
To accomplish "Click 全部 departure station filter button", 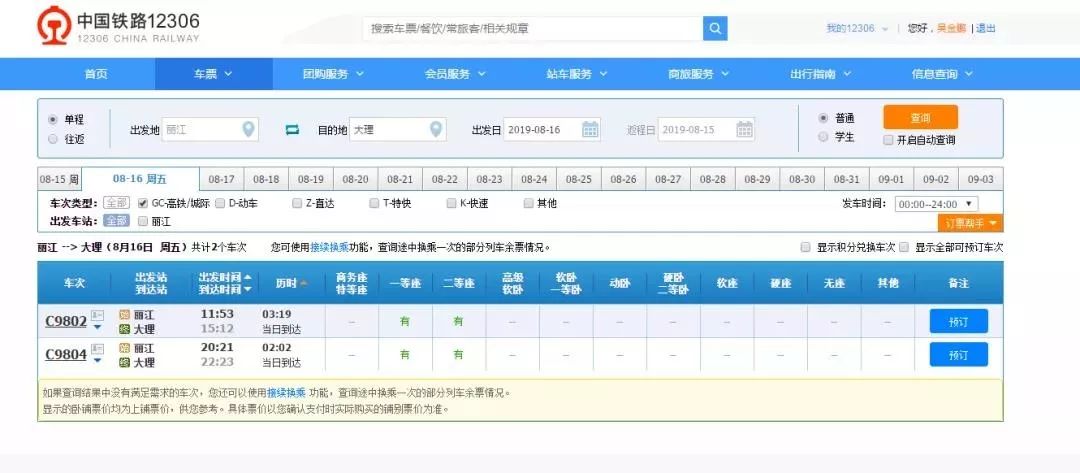I will tap(116, 221).
